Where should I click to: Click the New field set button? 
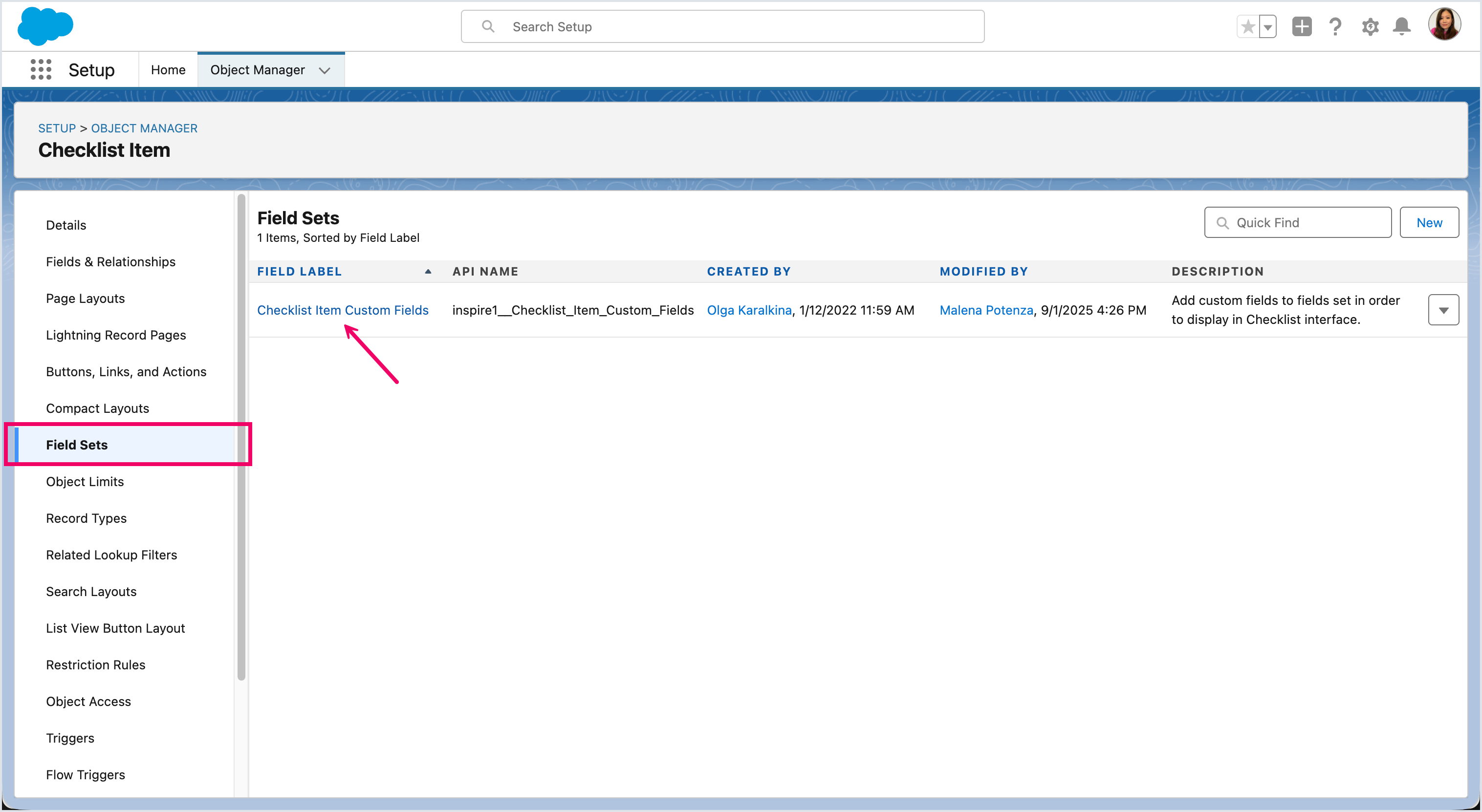pyautogui.click(x=1429, y=223)
